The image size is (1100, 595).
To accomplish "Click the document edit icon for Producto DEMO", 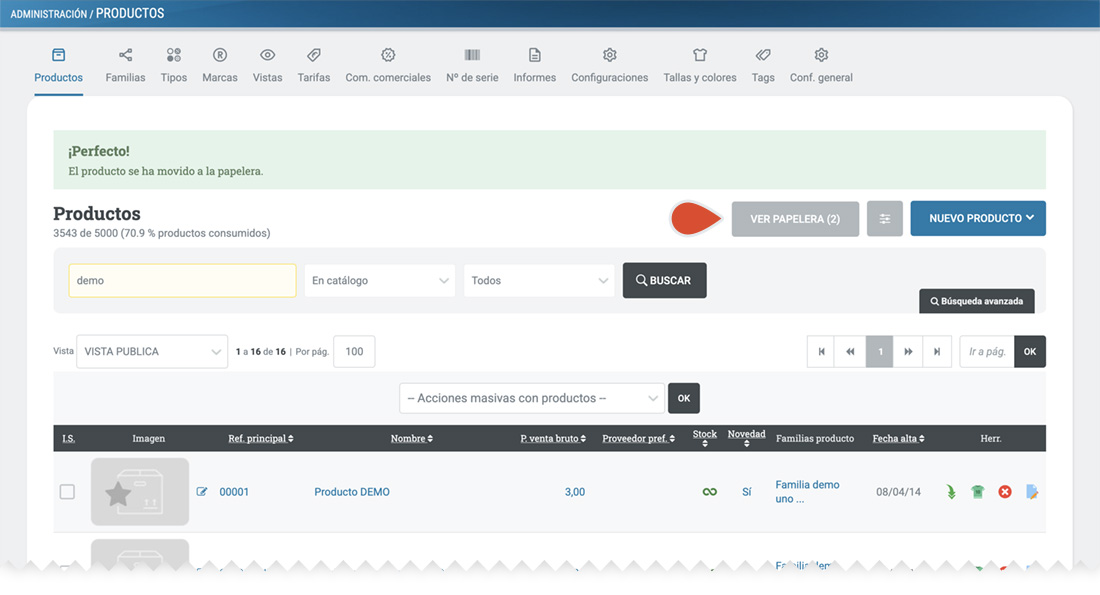I will click(1032, 492).
